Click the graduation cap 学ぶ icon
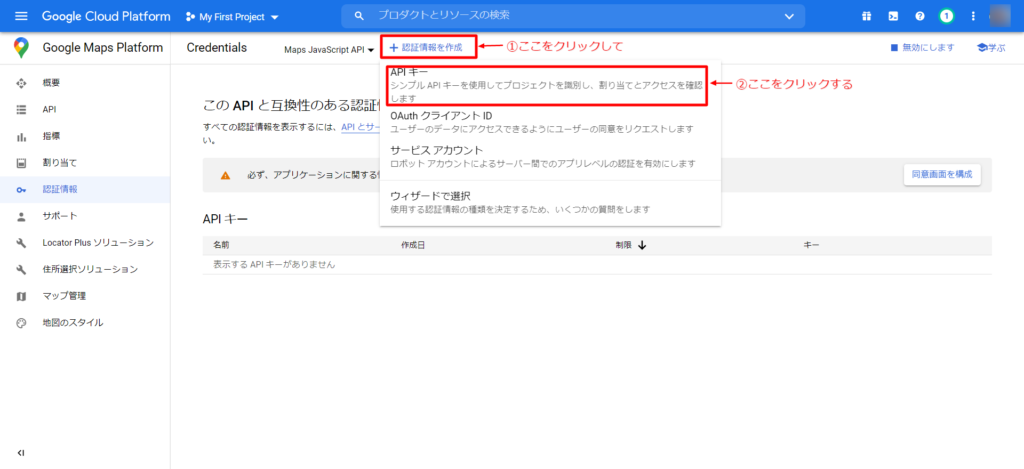The width and height of the screenshot is (1024, 469). 982,48
